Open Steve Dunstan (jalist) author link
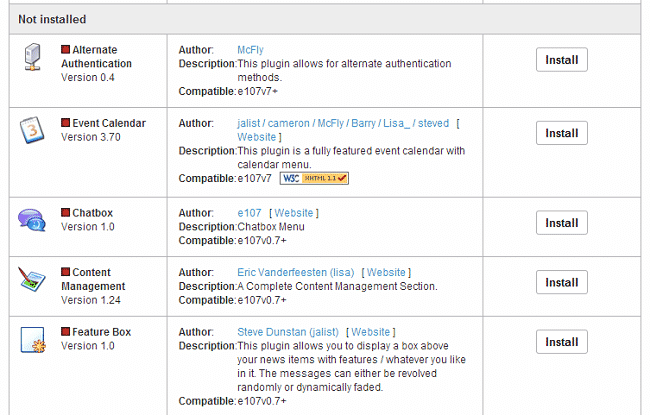 pyautogui.click(x=288, y=332)
